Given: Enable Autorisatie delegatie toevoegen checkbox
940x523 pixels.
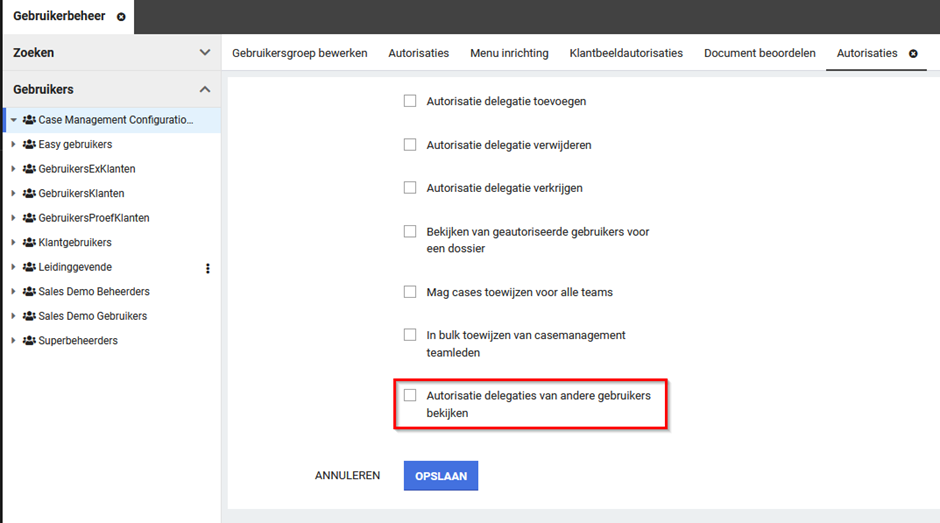Looking at the screenshot, I should coord(410,101).
